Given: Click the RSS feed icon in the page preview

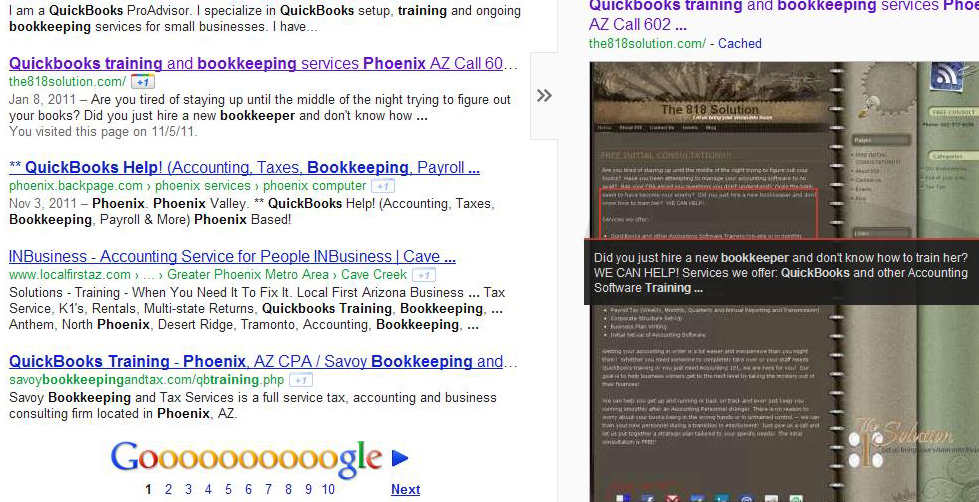Looking at the screenshot, I should pyautogui.click(x=948, y=77).
